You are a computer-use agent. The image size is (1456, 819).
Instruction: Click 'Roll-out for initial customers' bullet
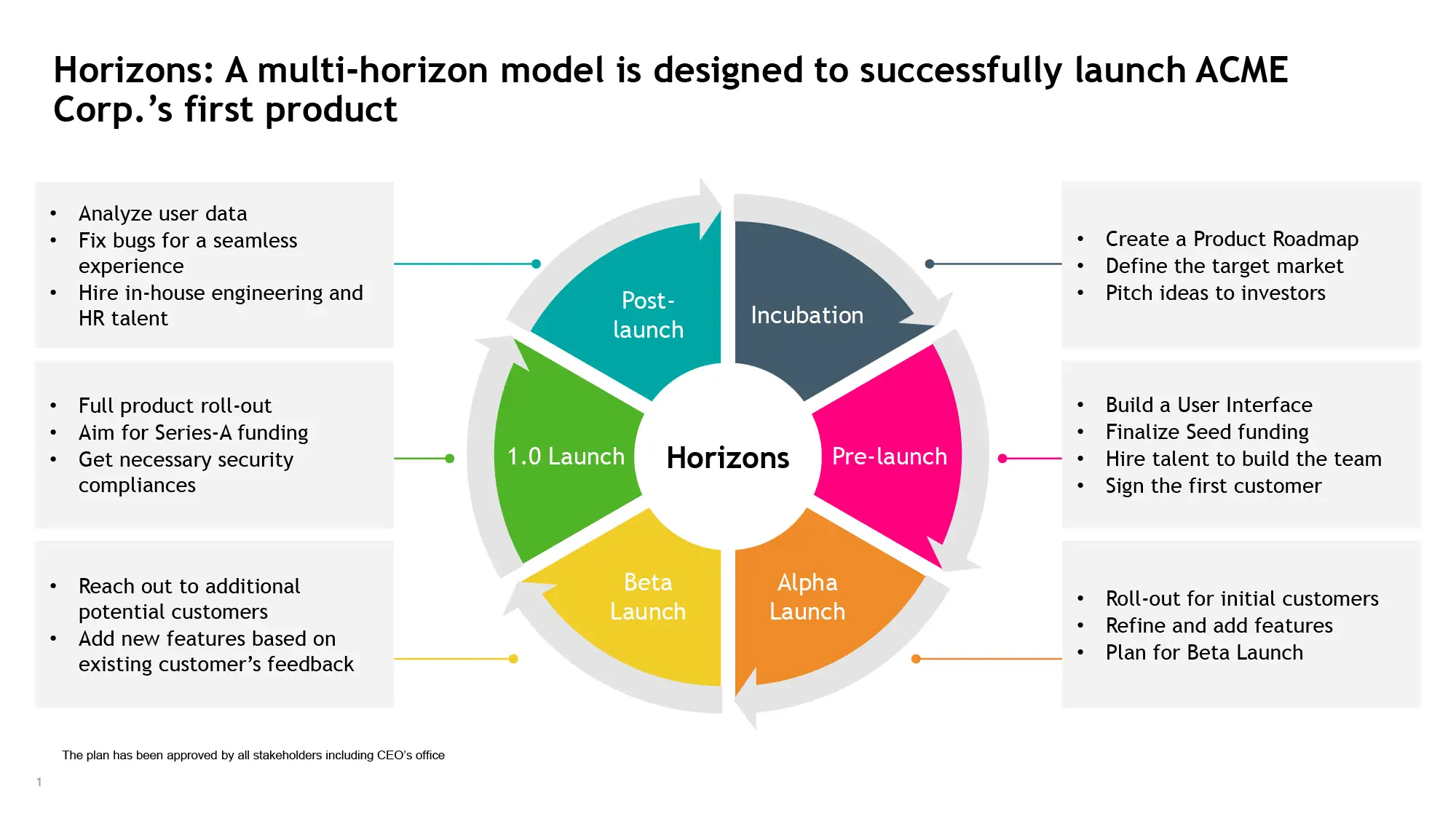[x=1242, y=598]
